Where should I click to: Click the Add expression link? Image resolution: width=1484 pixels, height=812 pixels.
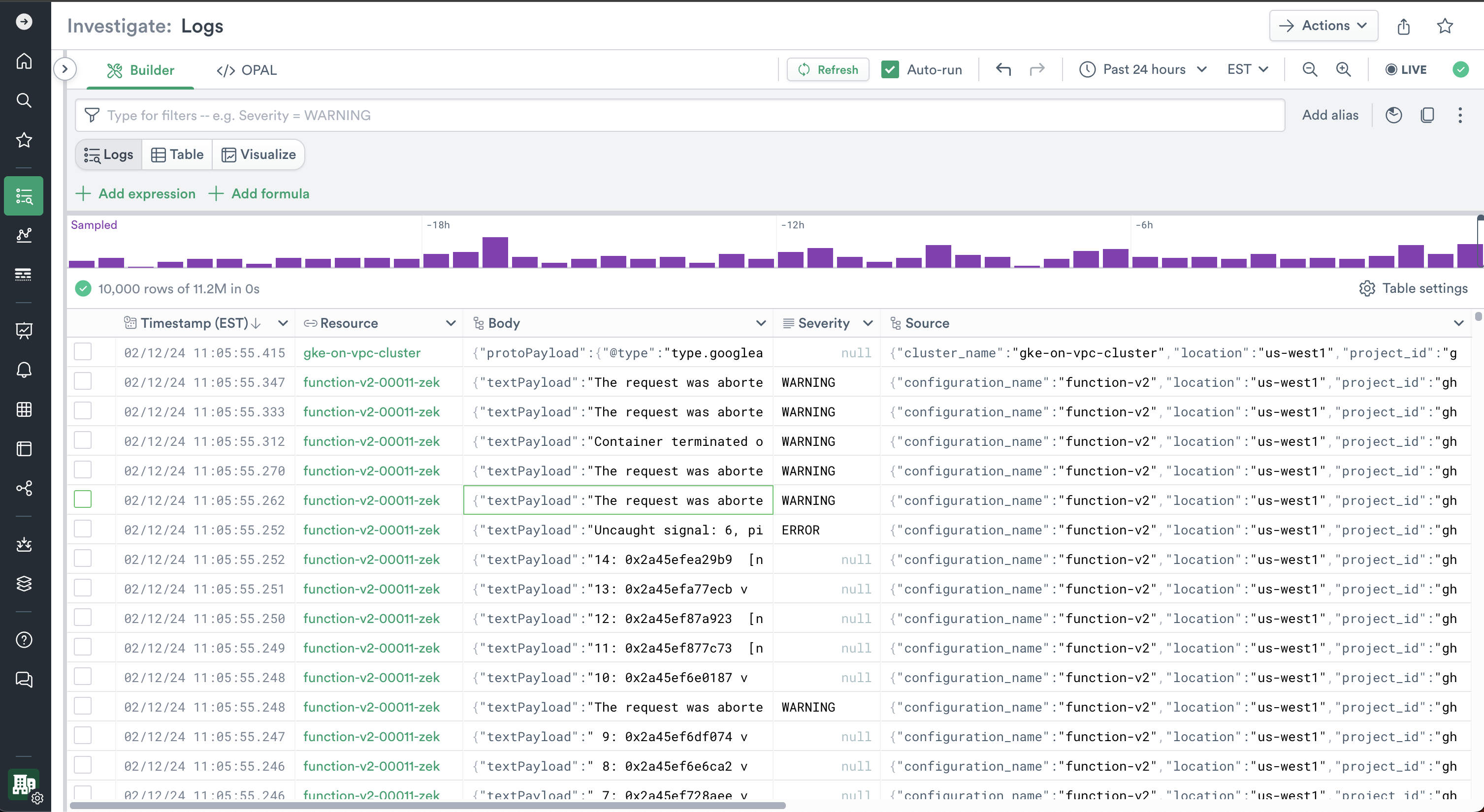coord(135,193)
